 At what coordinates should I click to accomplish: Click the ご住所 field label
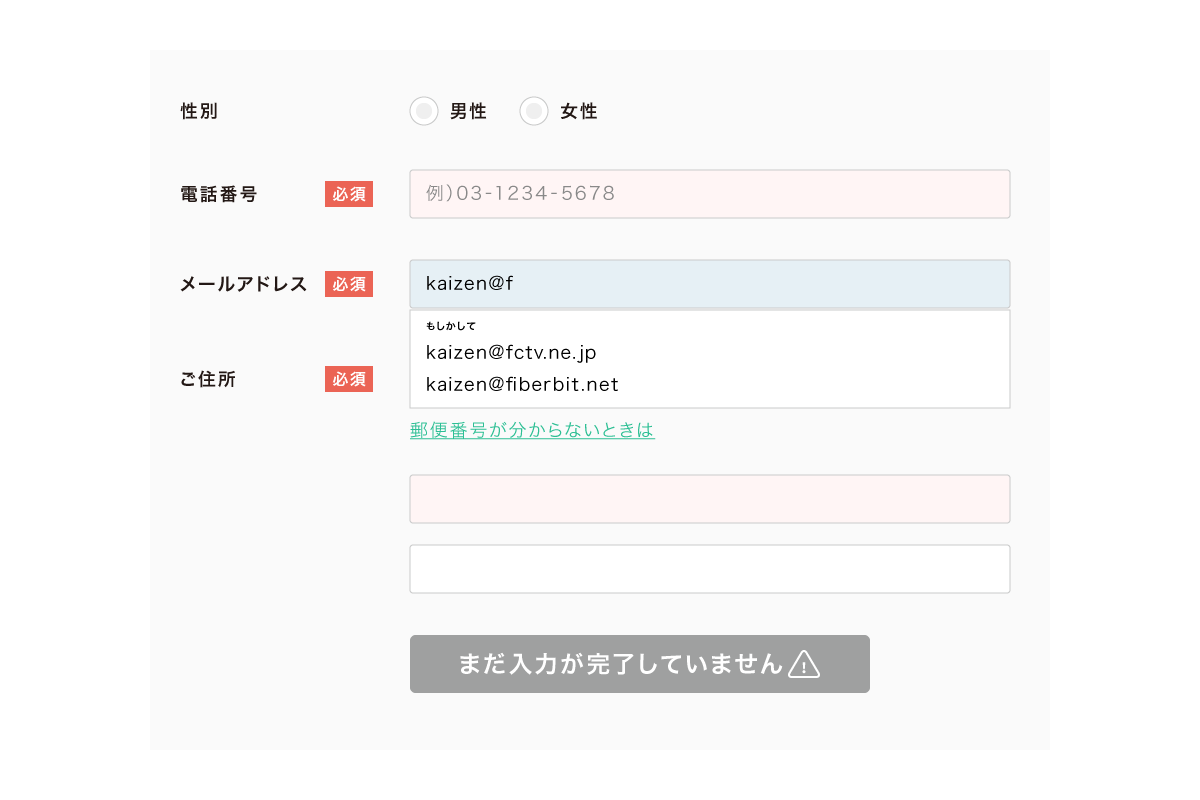coord(206,379)
